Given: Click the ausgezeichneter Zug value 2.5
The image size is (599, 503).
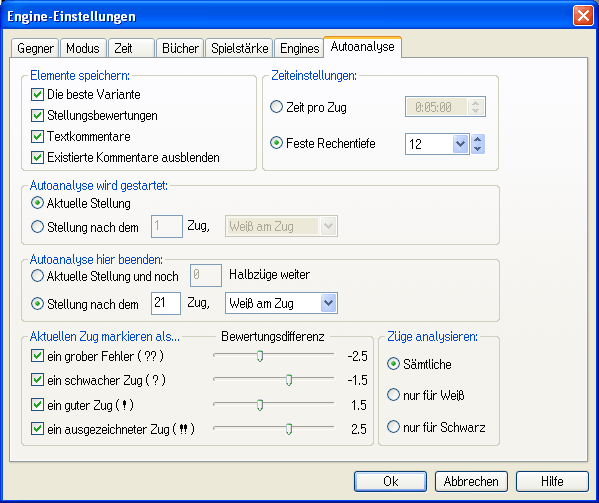Looking at the screenshot, I should click(359, 429).
